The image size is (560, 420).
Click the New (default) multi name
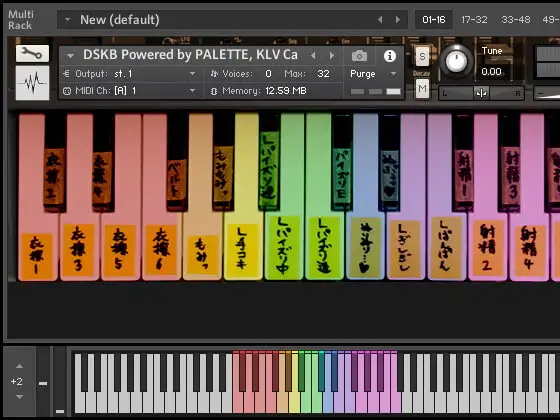coord(120,20)
